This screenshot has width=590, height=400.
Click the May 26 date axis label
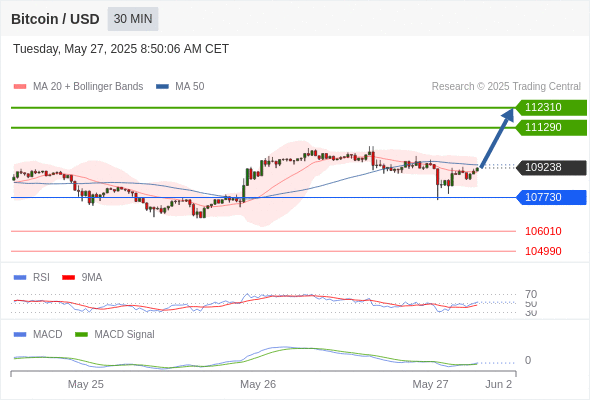(x=258, y=384)
